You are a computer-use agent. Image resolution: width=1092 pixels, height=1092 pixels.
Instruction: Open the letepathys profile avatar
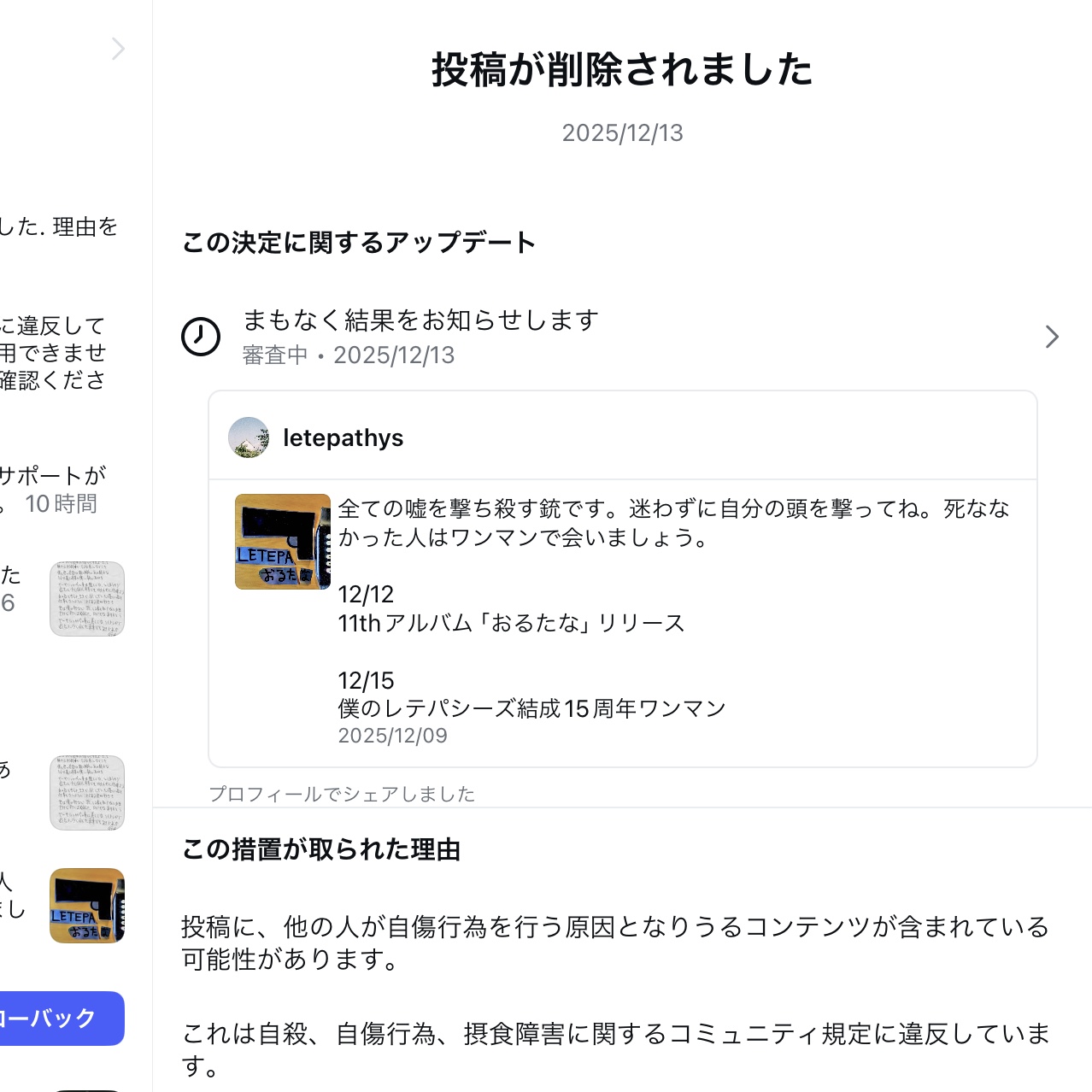pyautogui.click(x=249, y=437)
